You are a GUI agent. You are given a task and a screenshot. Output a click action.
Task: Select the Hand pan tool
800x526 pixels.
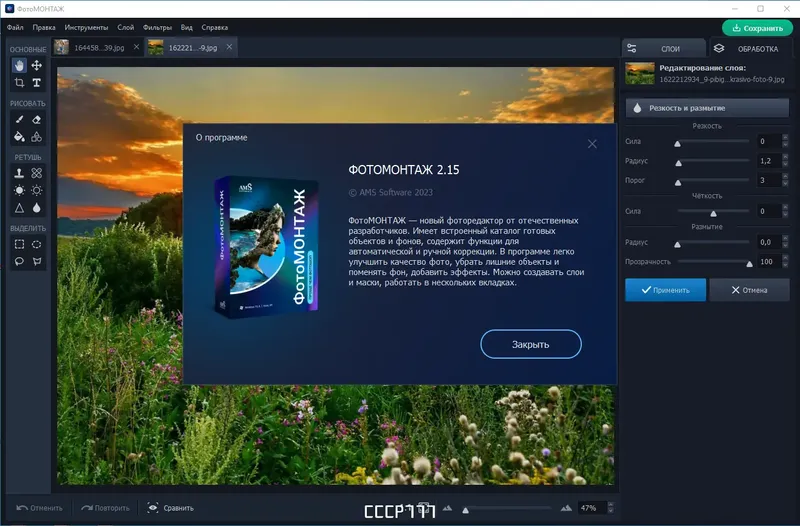[19, 65]
